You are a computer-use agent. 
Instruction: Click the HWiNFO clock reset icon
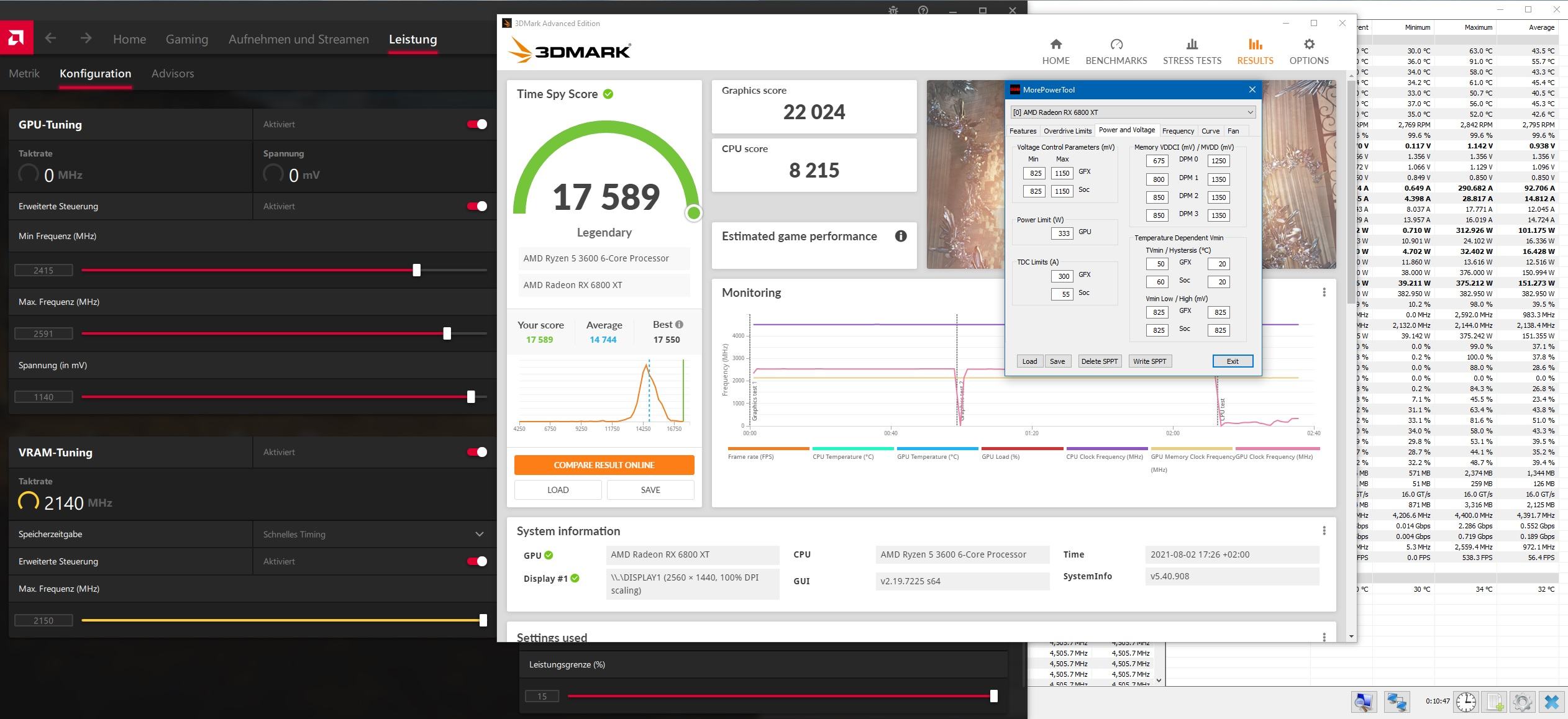[1466, 702]
